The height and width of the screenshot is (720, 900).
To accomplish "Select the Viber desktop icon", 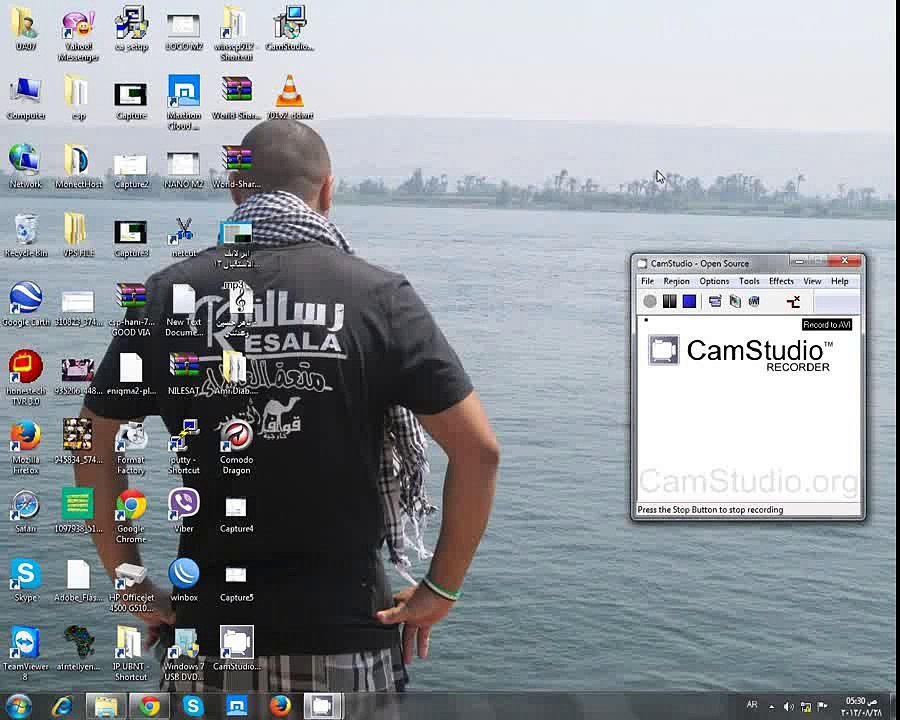I will 184,511.
